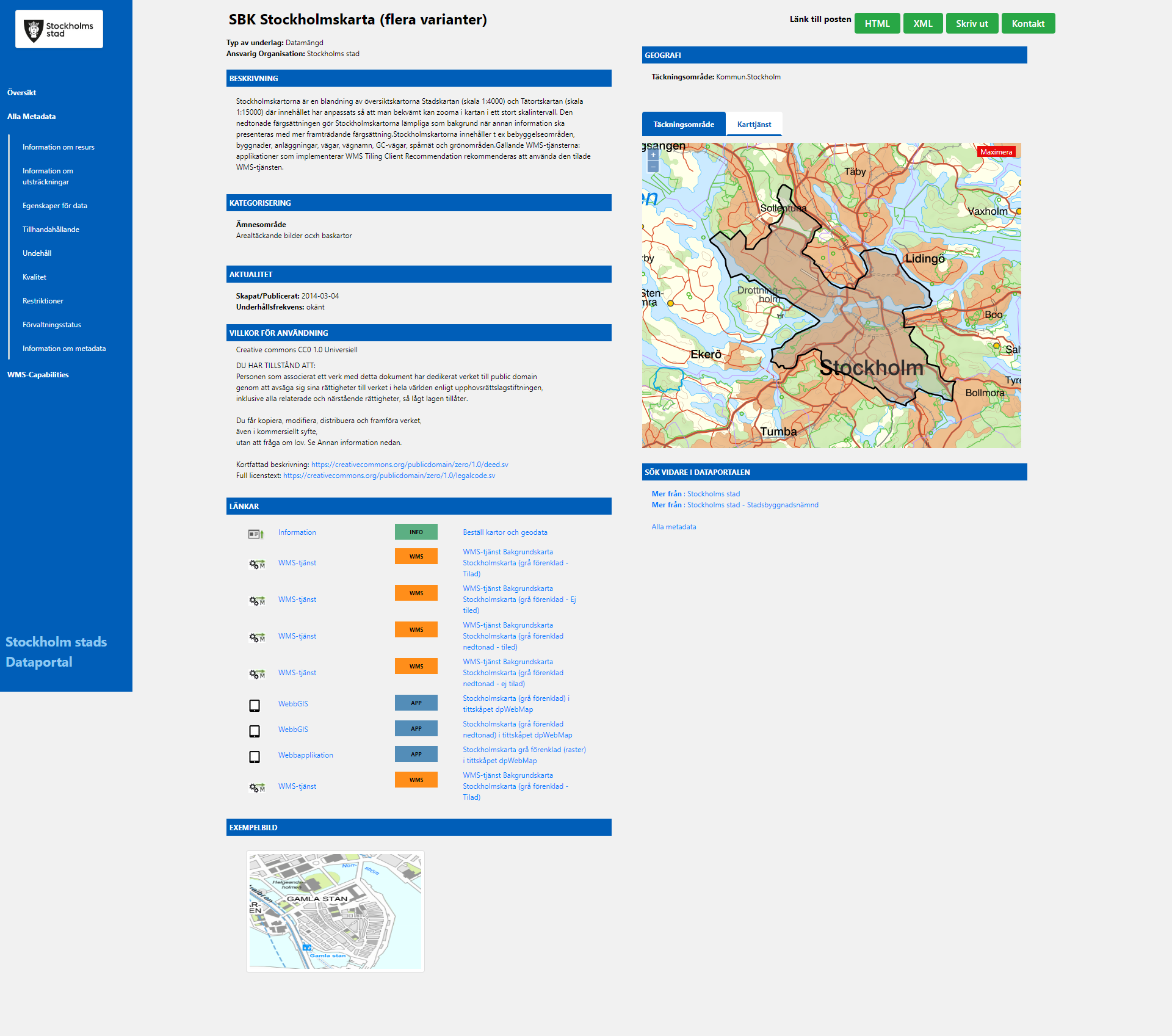
Task: Open Egenskaper för data section
Action: [55, 206]
